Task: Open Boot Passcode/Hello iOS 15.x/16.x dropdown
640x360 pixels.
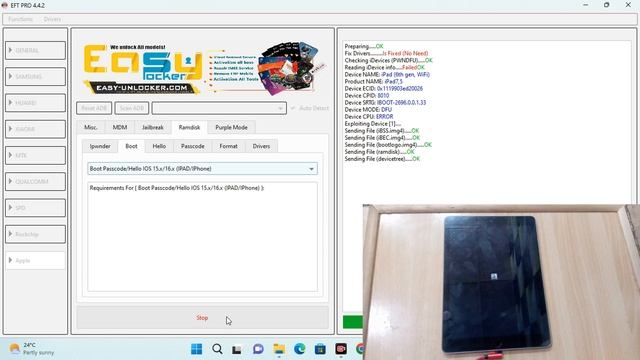Action: (x=202, y=169)
